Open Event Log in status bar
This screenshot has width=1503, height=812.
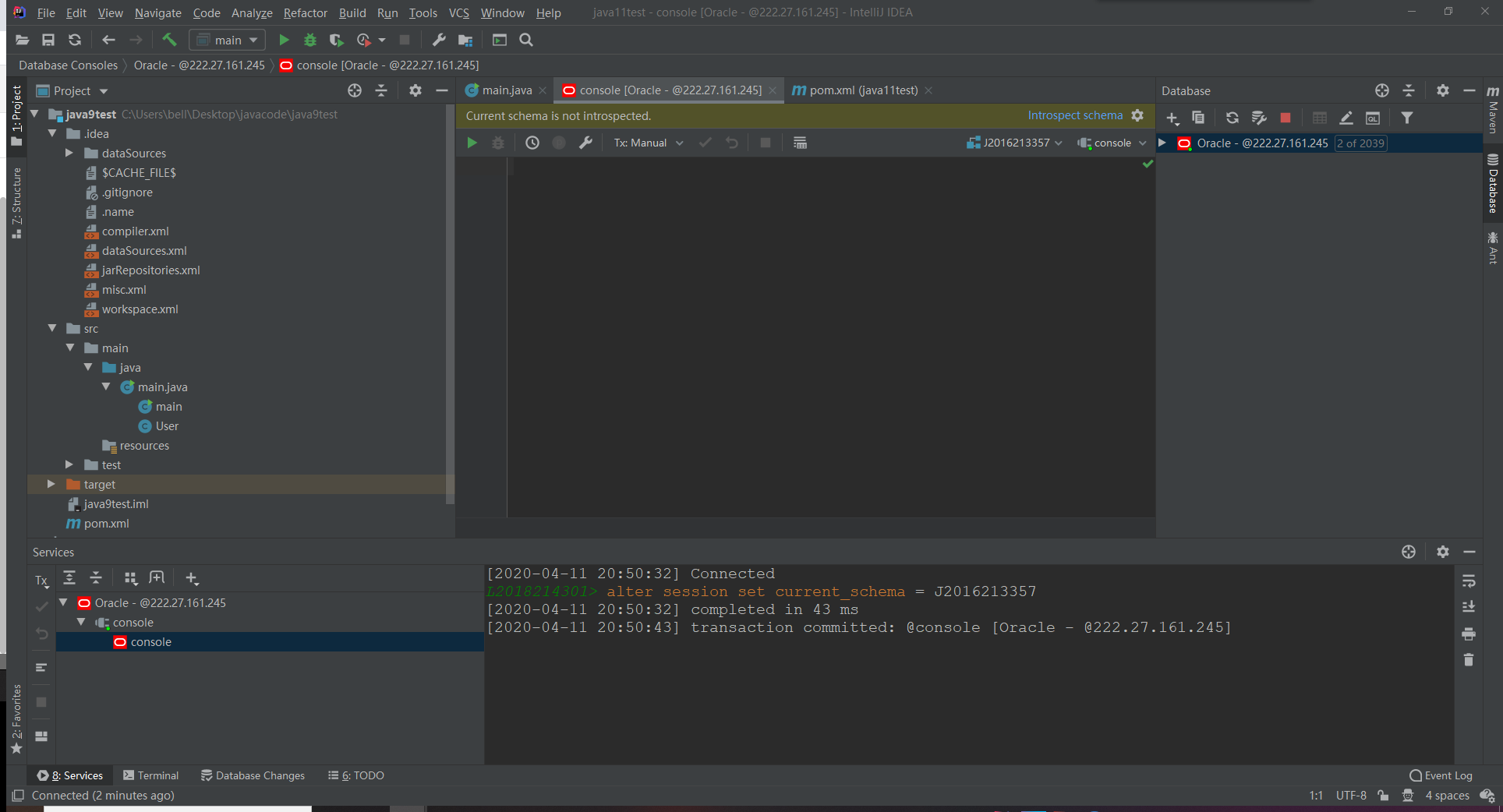[1441, 775]
